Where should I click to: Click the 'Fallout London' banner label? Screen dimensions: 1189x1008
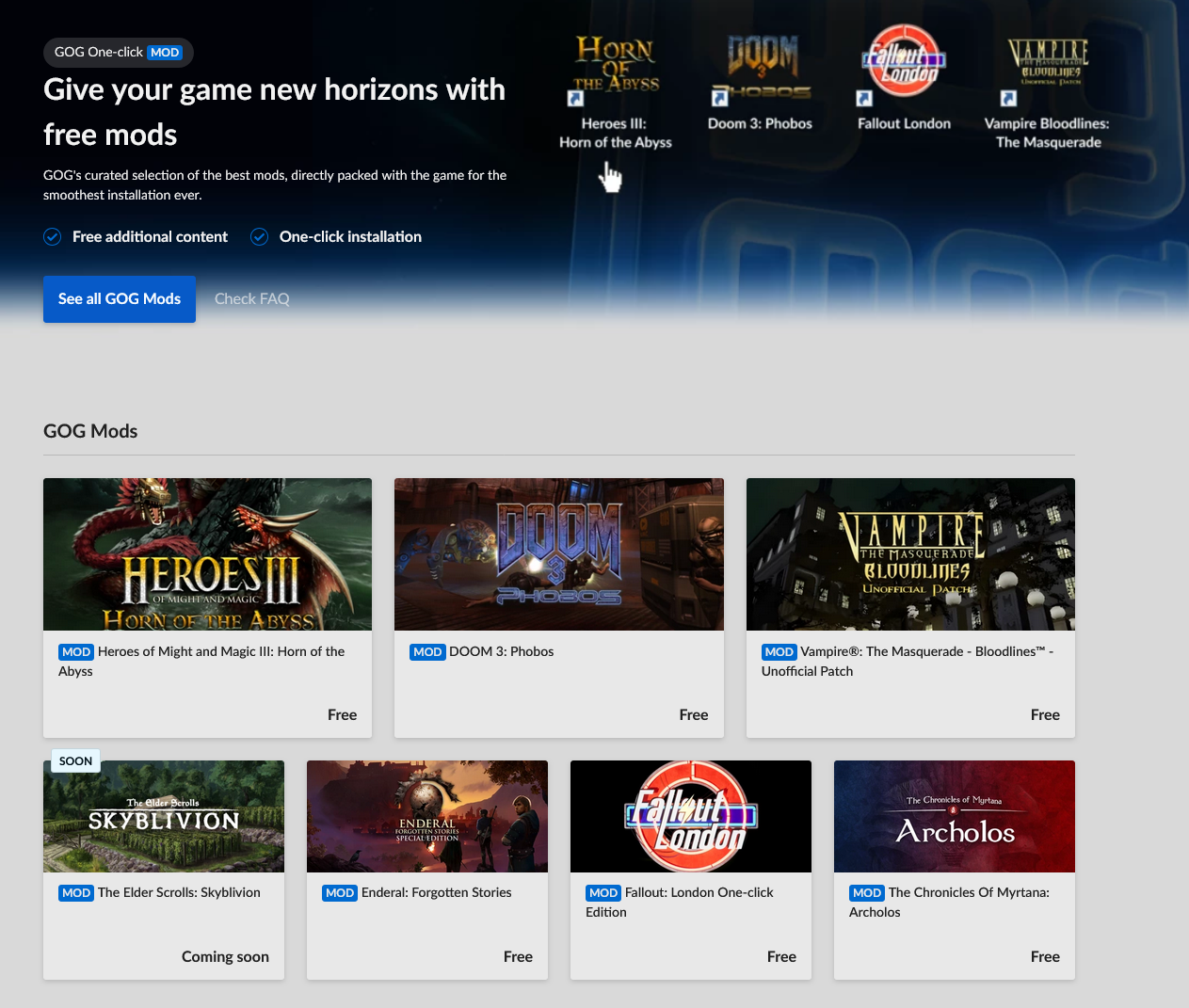[904, 123]
